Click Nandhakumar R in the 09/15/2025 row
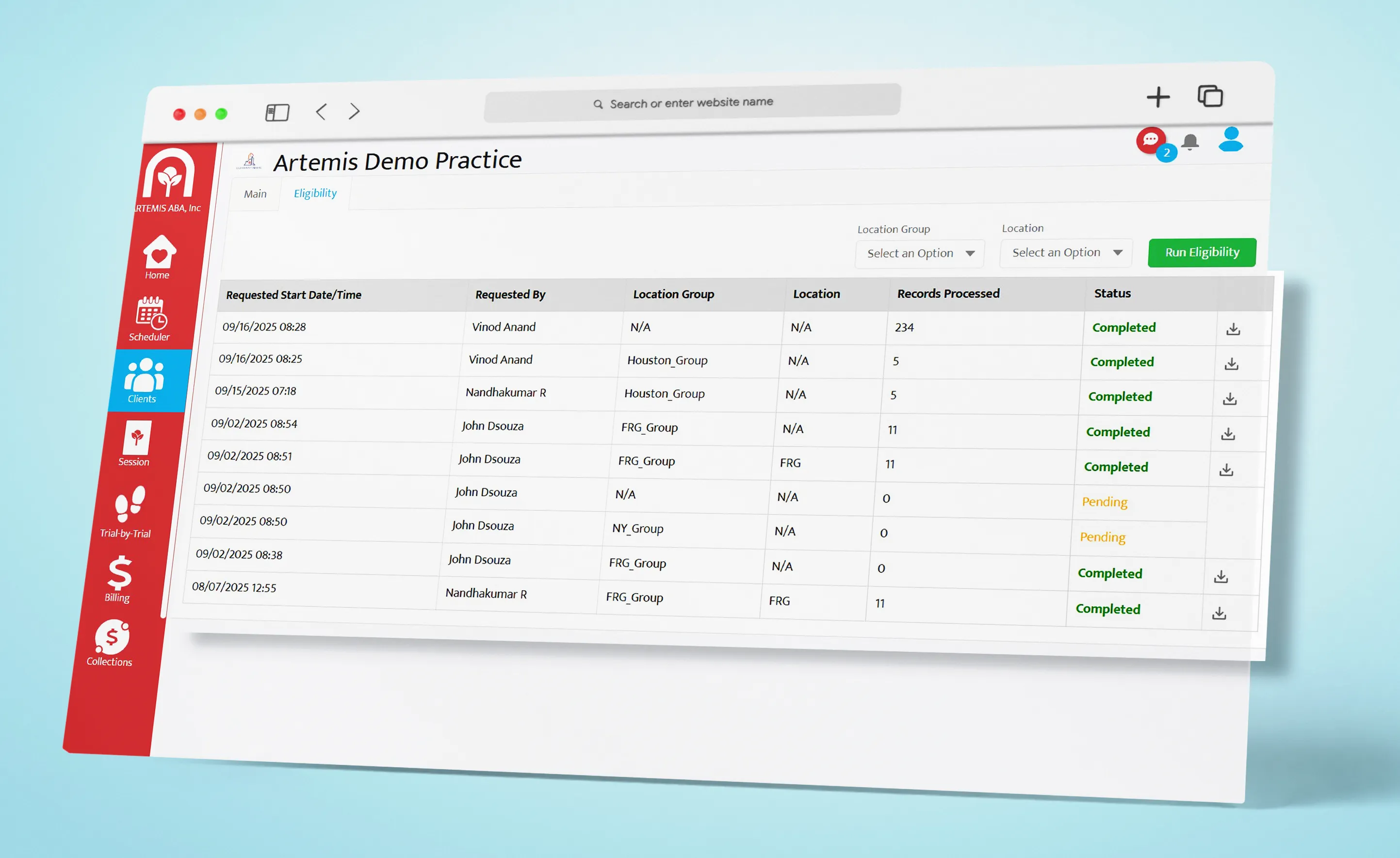 click(505, 393)
